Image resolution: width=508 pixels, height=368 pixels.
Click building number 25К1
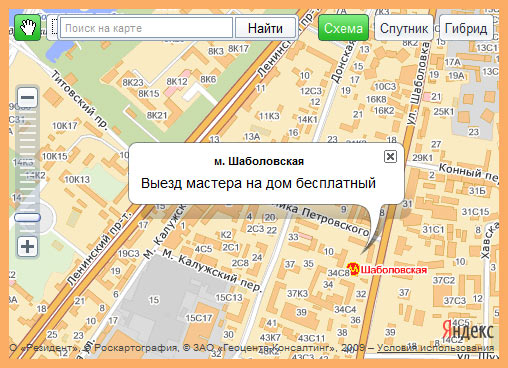444,111
